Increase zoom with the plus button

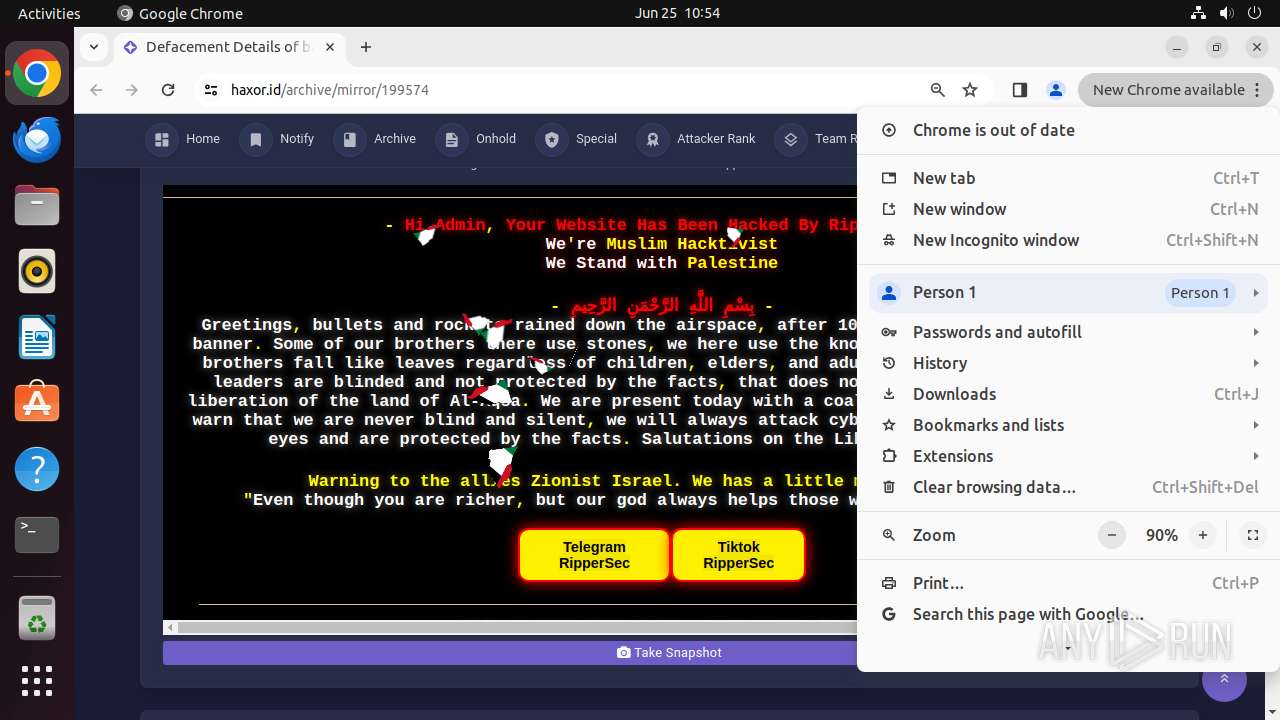pos(1203,535)
